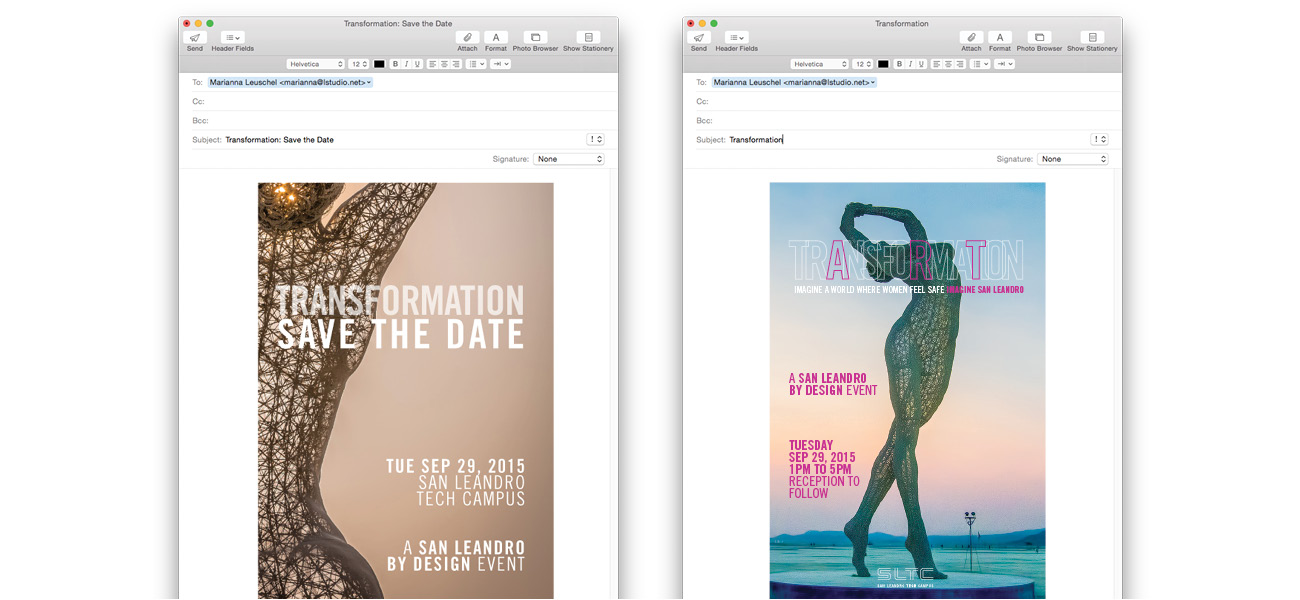The image size is (1300, 600).
Task: Open Helvetica font dropdown in the right Transformation window
Action: pyautogui.click(x=818, y=64)
